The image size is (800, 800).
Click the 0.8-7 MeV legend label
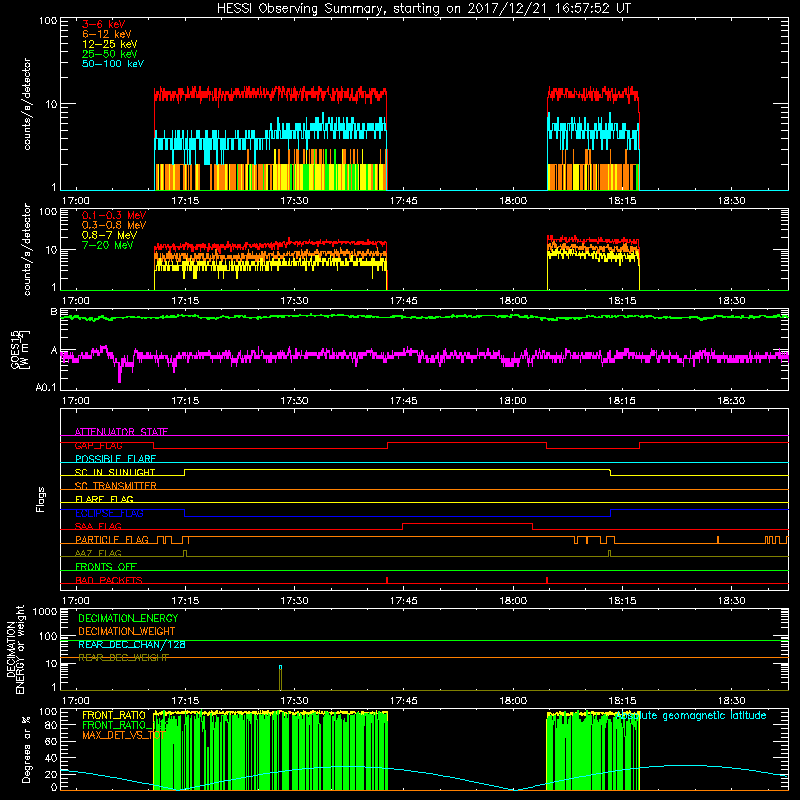109,235
